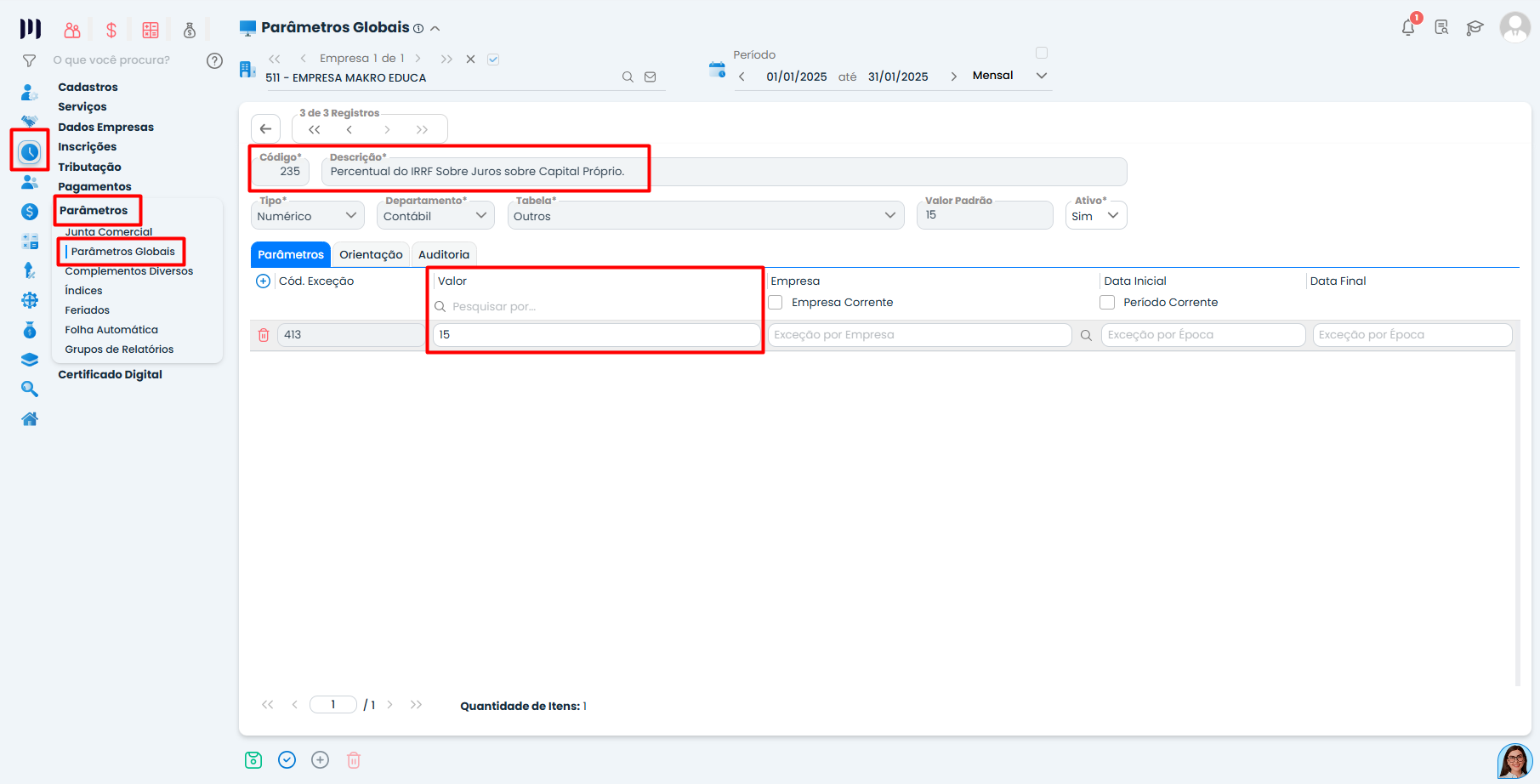Delete exception row 413 with trash icon
The height and width of the screenshot is (784, 1540).
tap(264, 334)
